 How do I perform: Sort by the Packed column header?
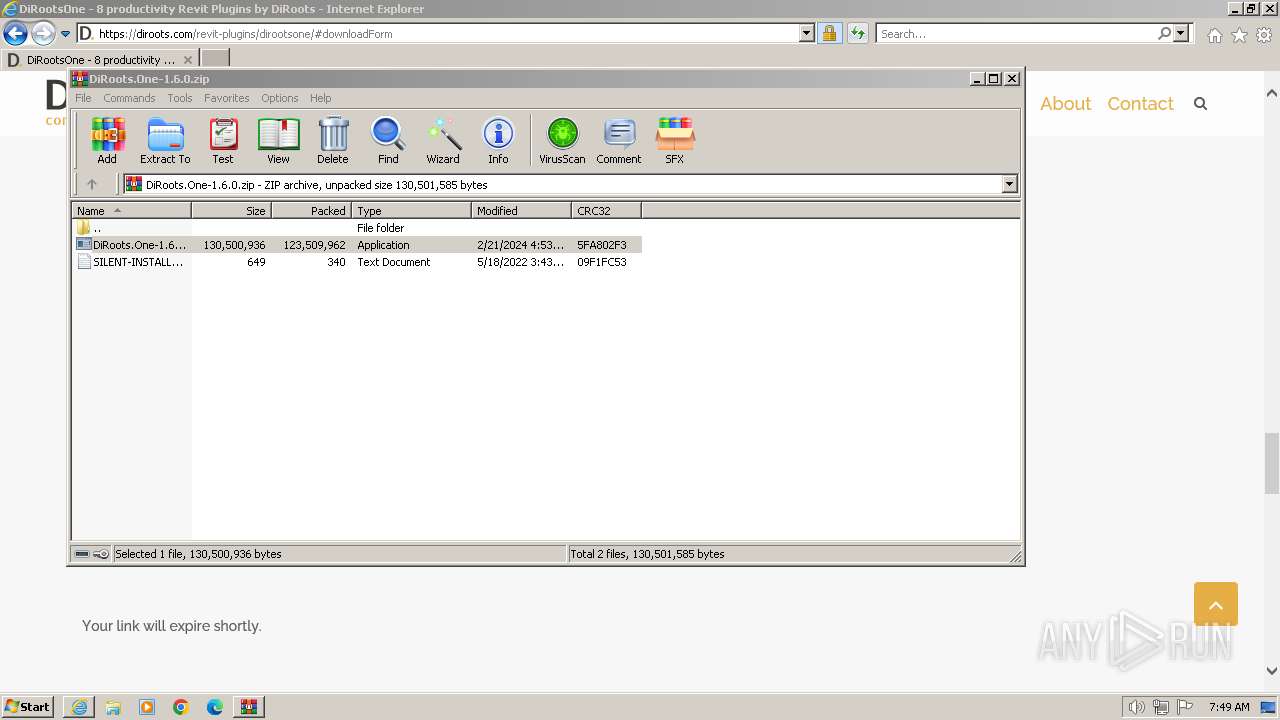(x=311, y=211)
